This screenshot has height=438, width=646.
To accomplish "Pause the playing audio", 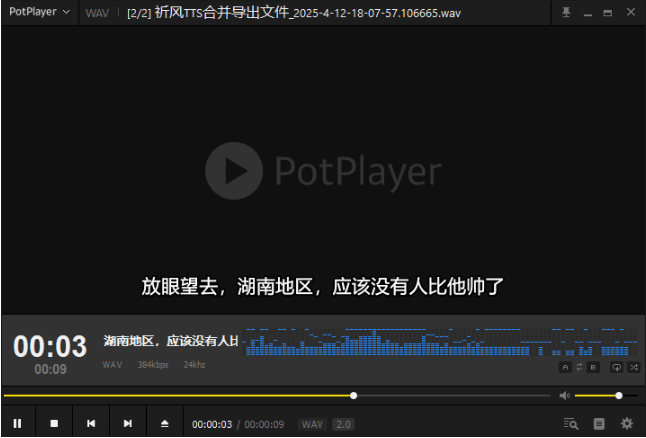I will pyautogui.click(x=17, y=424).
